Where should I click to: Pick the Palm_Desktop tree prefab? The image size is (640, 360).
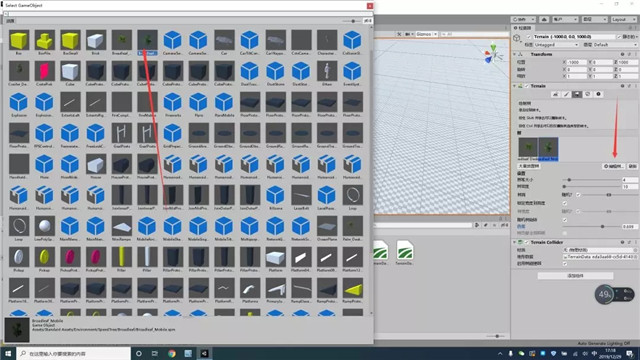pos(353,226)
